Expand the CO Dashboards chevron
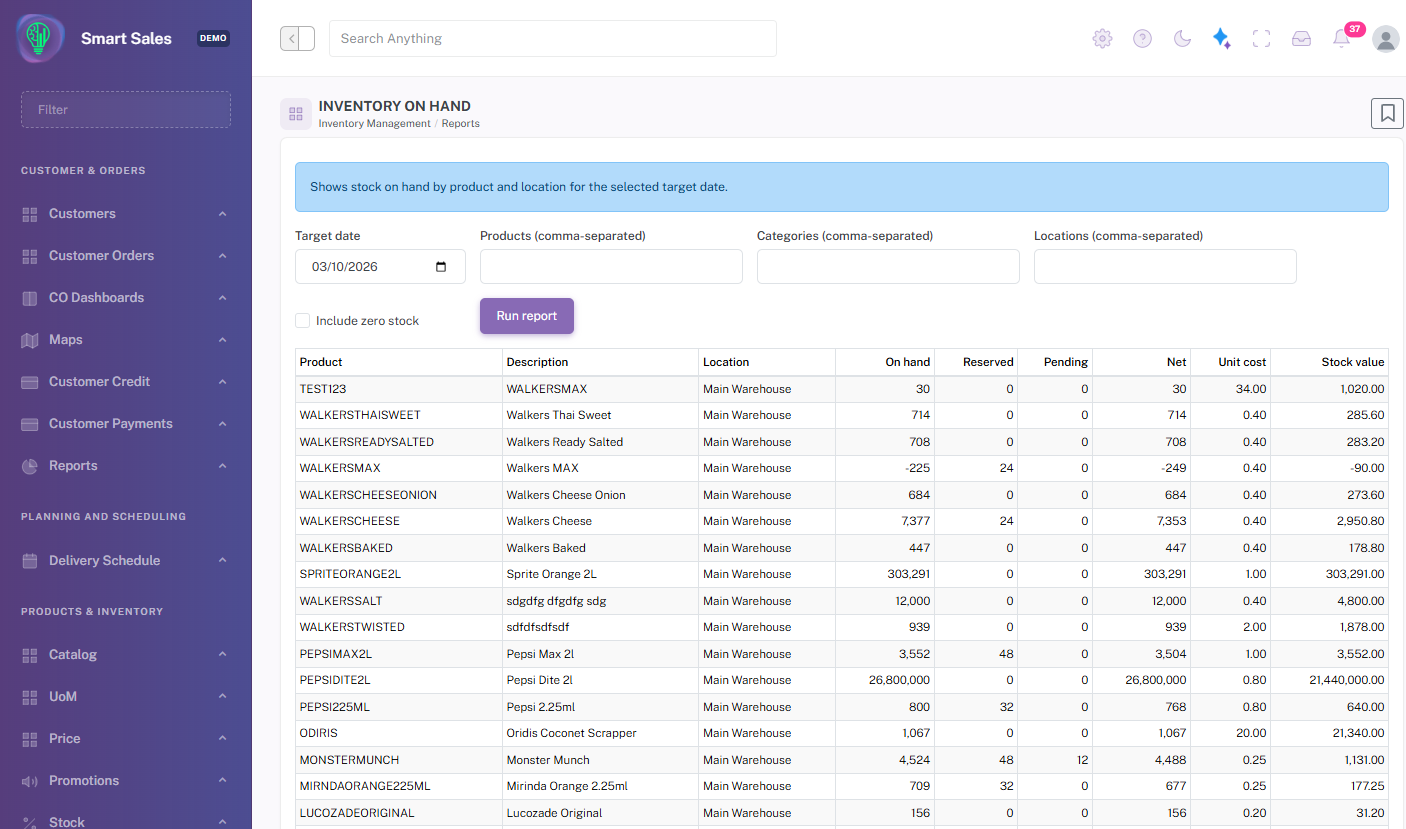This screenshot has width=1406, height=829. point(222,298)
